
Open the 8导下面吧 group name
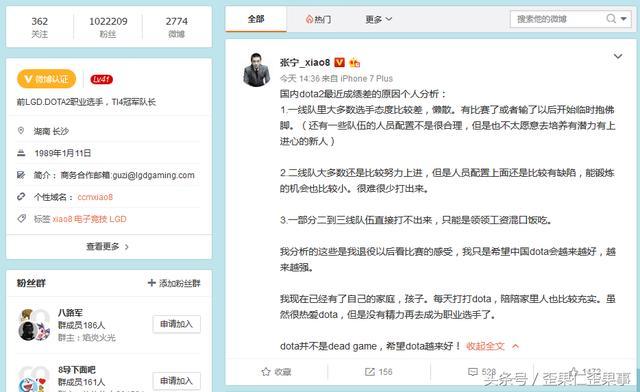(77, 370)
